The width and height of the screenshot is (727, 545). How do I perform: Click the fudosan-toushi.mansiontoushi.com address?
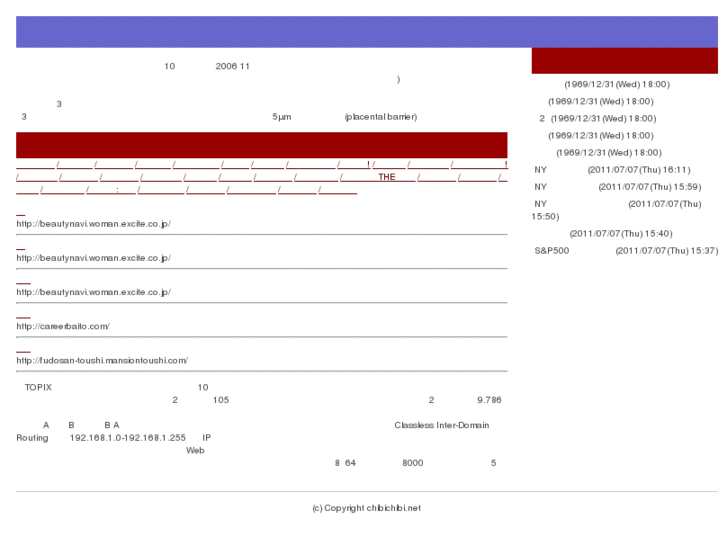point(102,360)
